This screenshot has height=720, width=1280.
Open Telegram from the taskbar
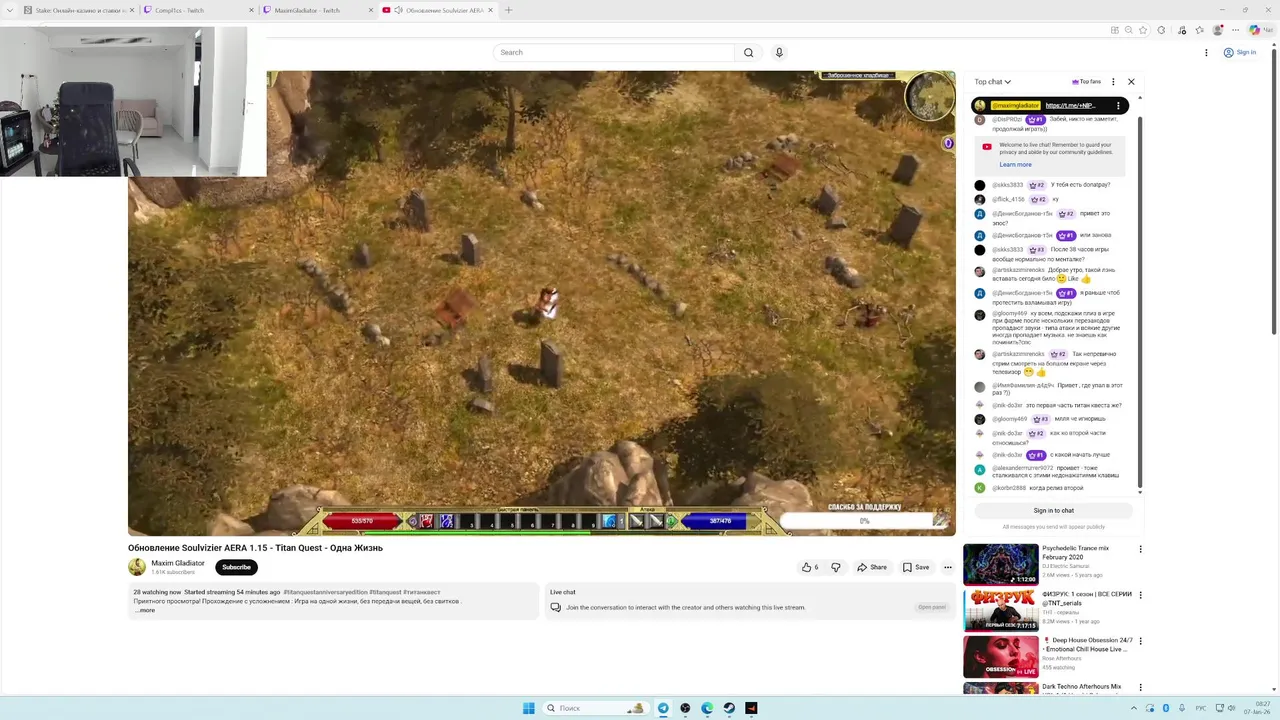pos(663,708)
